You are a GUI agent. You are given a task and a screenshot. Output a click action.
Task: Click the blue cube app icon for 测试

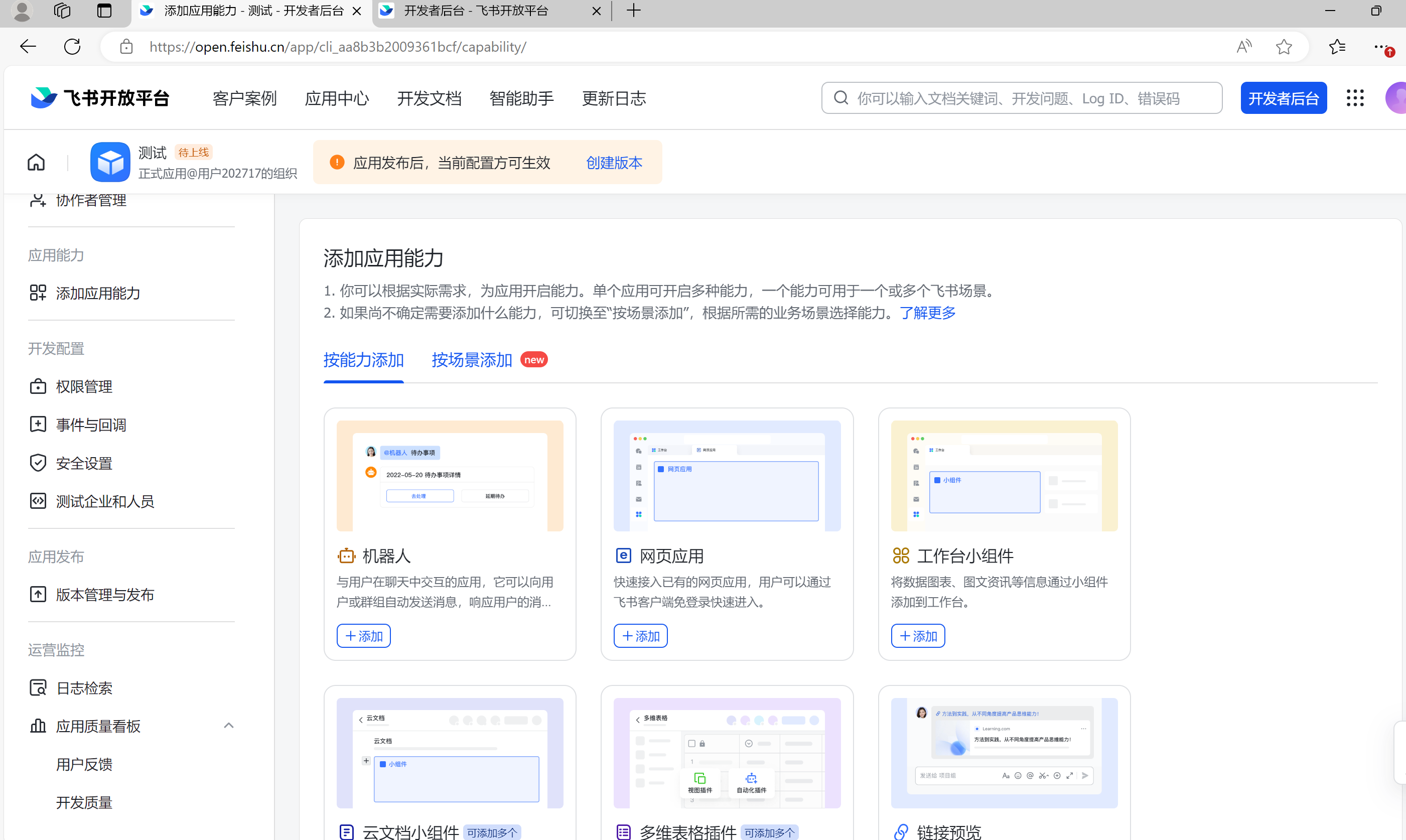pyautogui.click(x=110, y=162)
